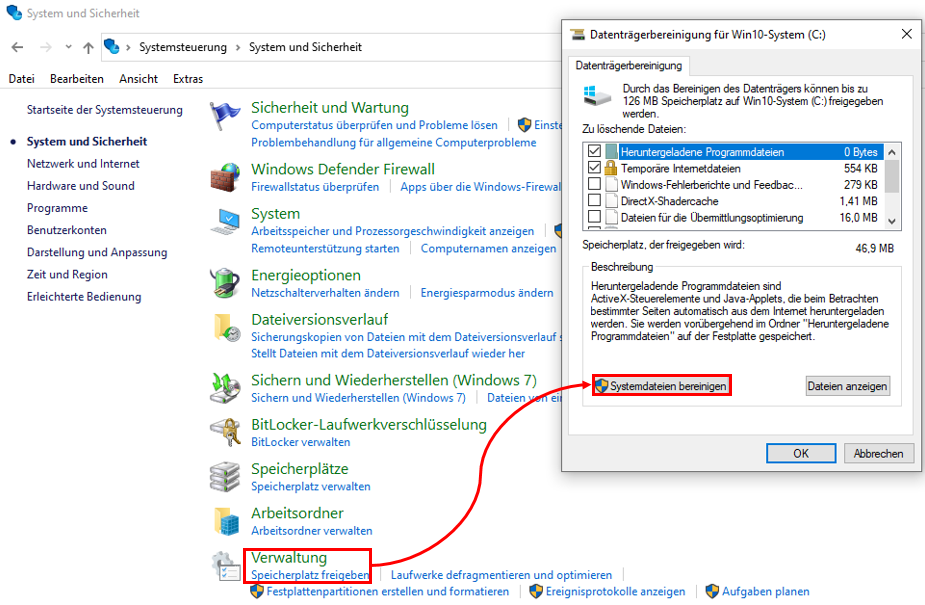
Task: Open the Benutzerkonten category
Action: point(67,230)
